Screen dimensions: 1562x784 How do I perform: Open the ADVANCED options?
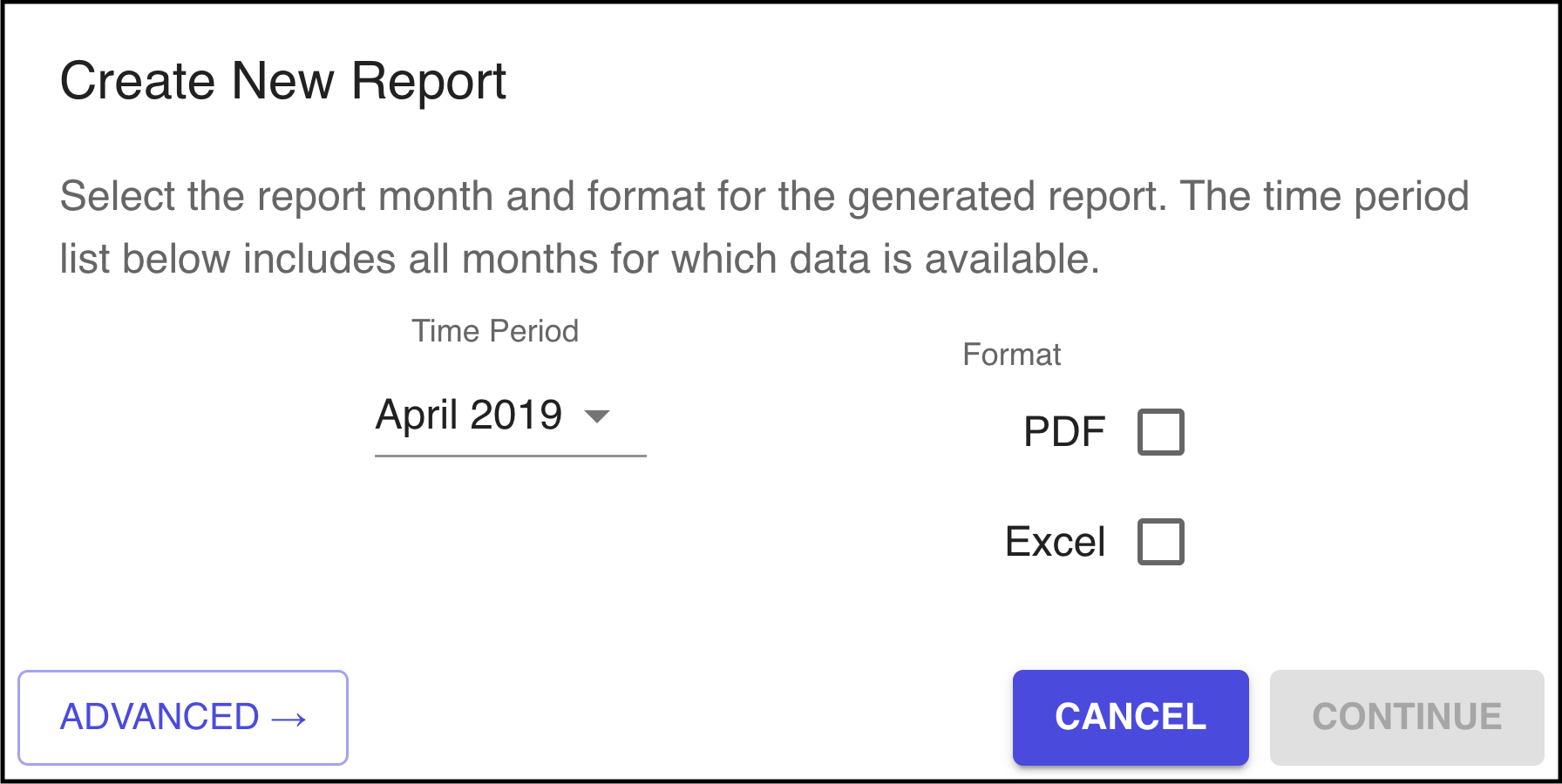[x=183, y=718]
